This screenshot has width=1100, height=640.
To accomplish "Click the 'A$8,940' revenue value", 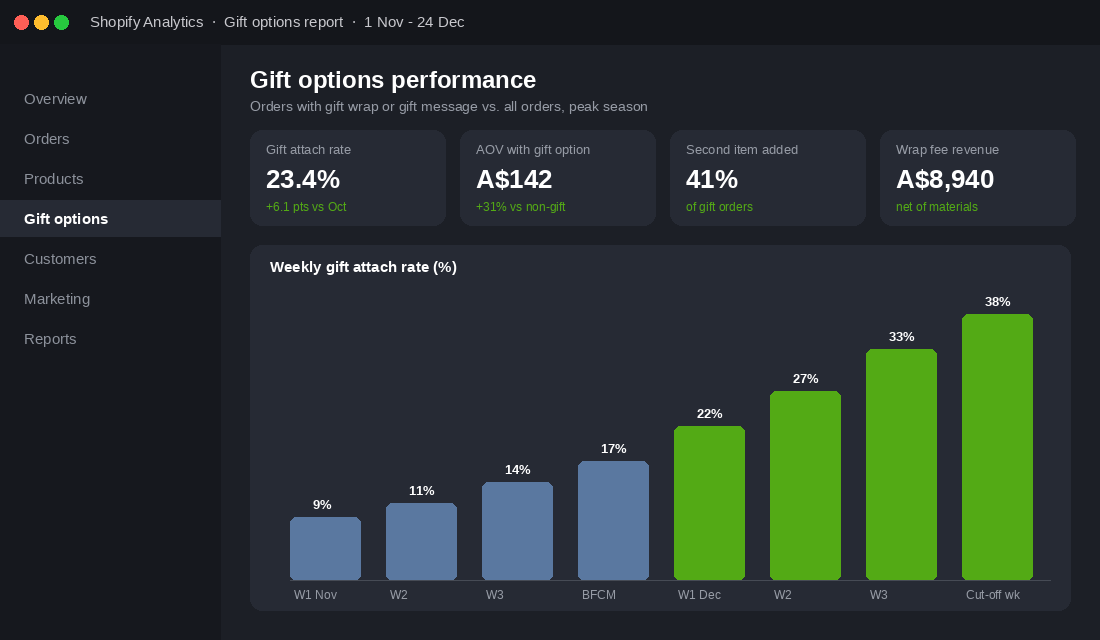I will [x=945, y=180].
